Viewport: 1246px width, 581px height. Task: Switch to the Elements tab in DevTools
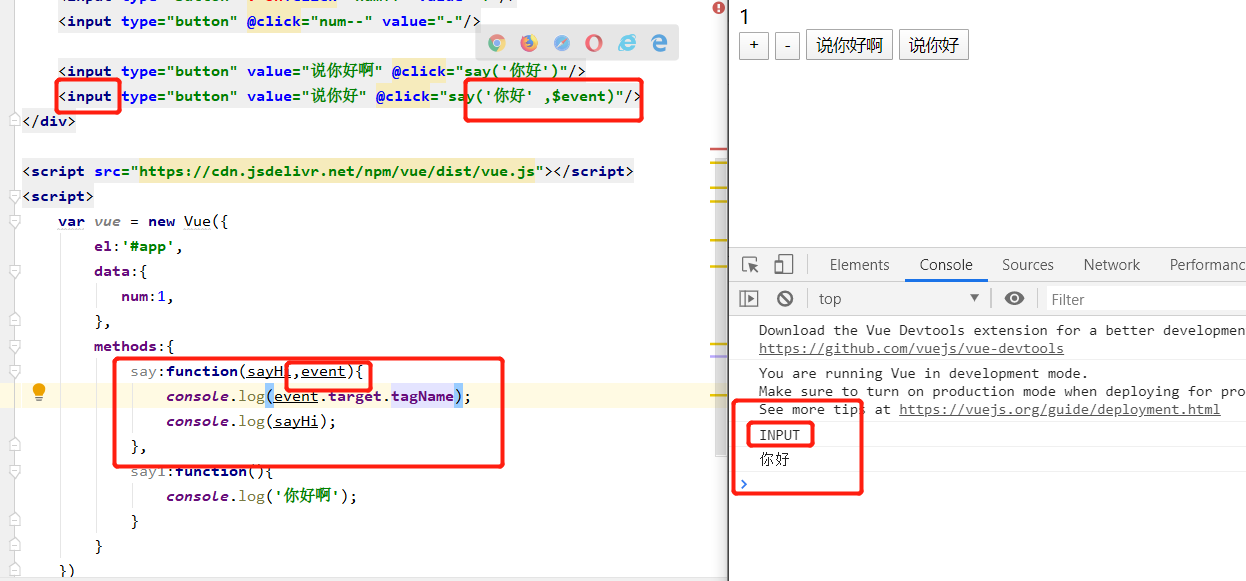pyautogui.click(x=859, y=265)
